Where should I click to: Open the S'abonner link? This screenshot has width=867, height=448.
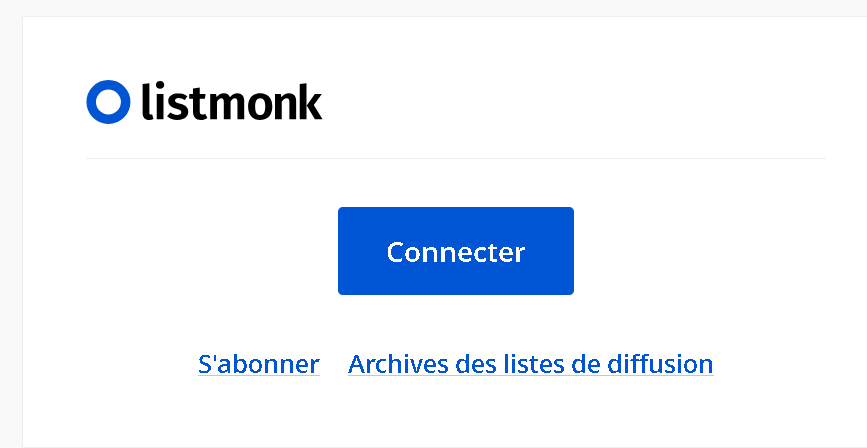(259, 364)
